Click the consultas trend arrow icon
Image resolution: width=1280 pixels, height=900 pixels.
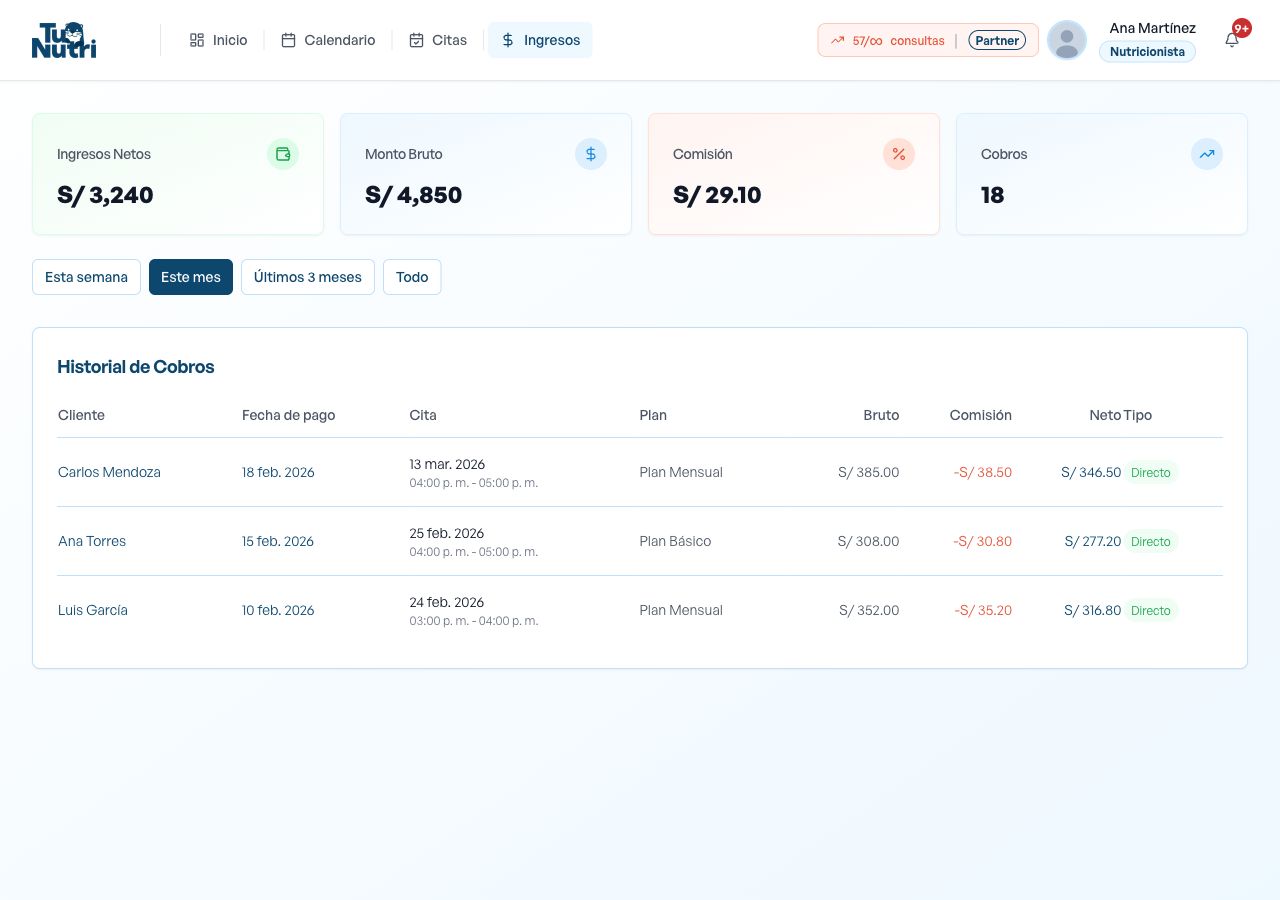[x=838, y=41]
